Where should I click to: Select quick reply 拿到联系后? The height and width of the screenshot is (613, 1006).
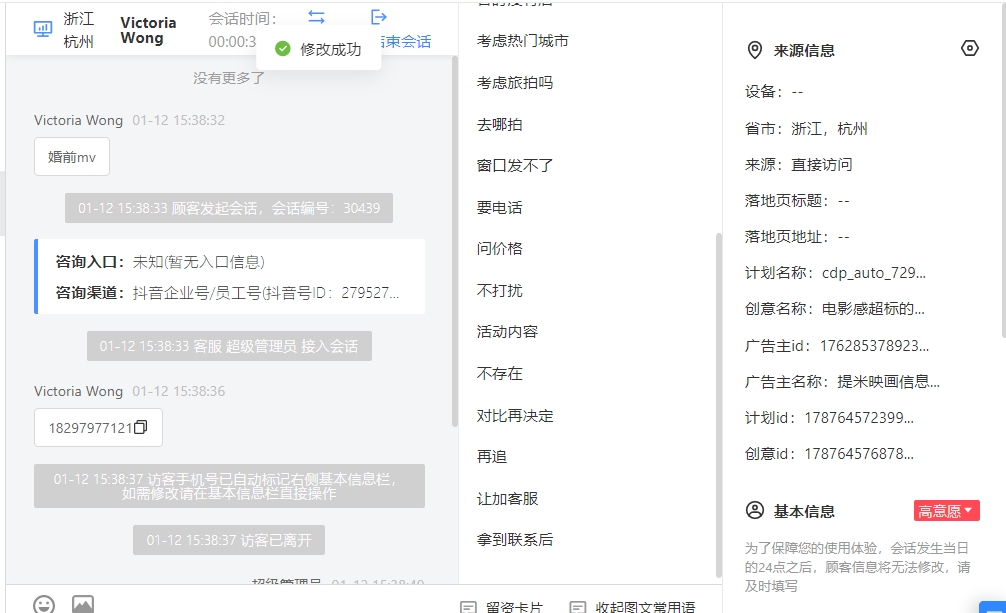pos(515,540)
